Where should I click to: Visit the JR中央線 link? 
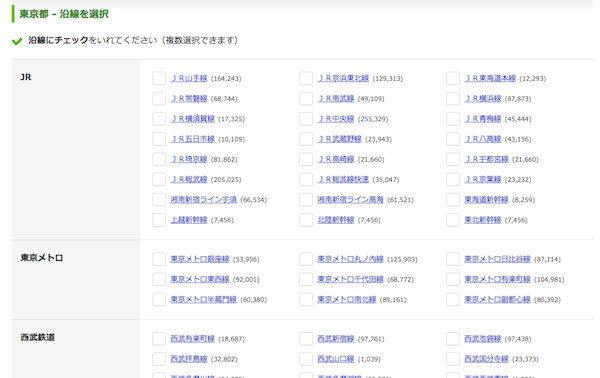(x=336, y=119)
